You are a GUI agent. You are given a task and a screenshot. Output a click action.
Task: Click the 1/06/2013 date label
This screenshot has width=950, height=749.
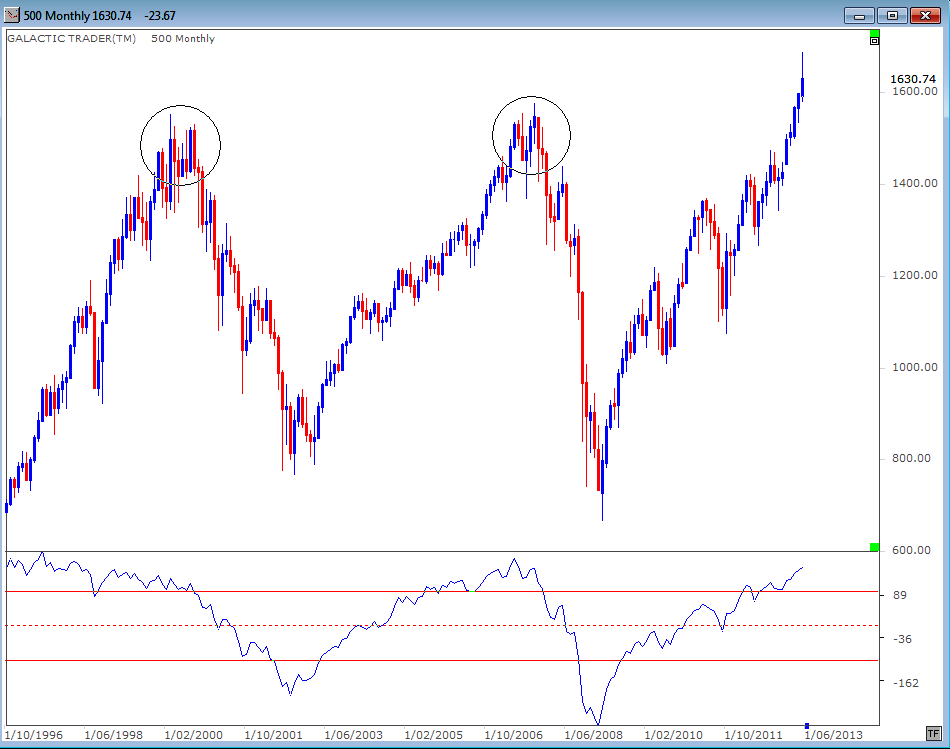coord(834,735)
